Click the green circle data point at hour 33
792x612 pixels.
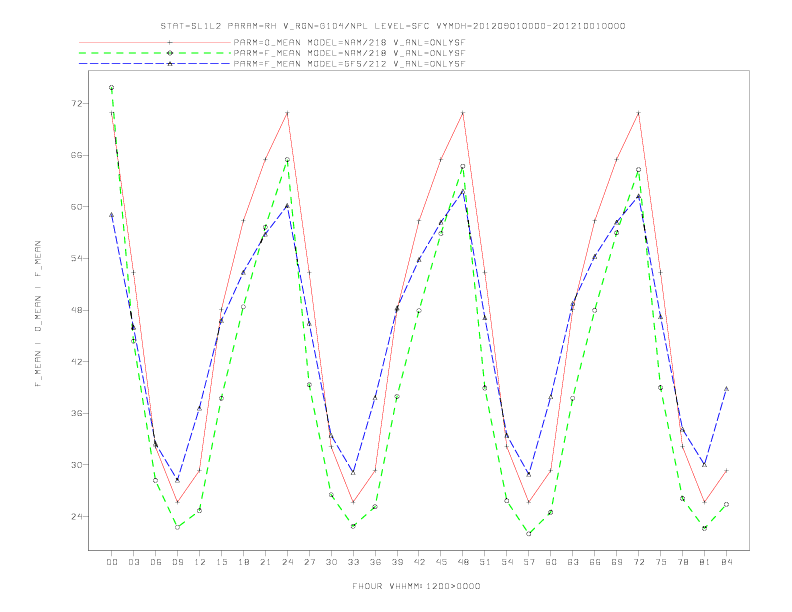click(x=353, y=526)
